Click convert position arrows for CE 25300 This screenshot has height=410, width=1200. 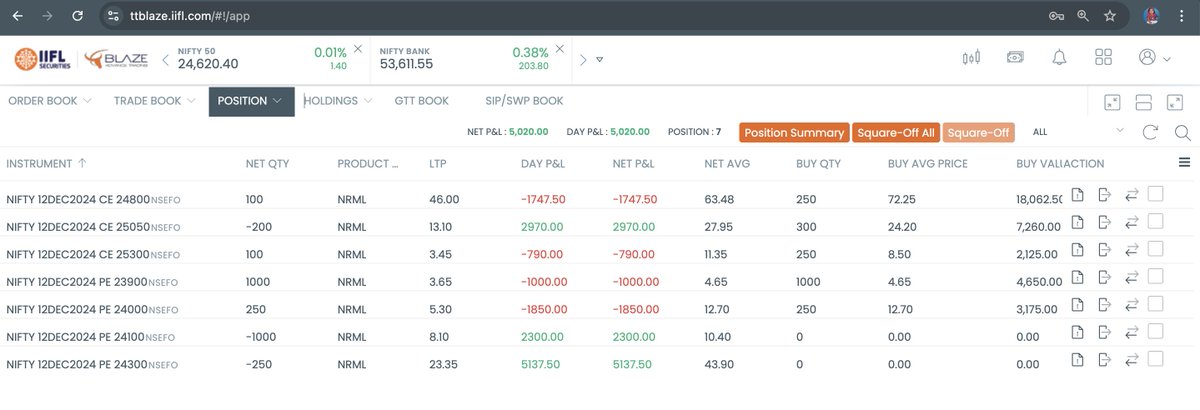(1131, 250)
